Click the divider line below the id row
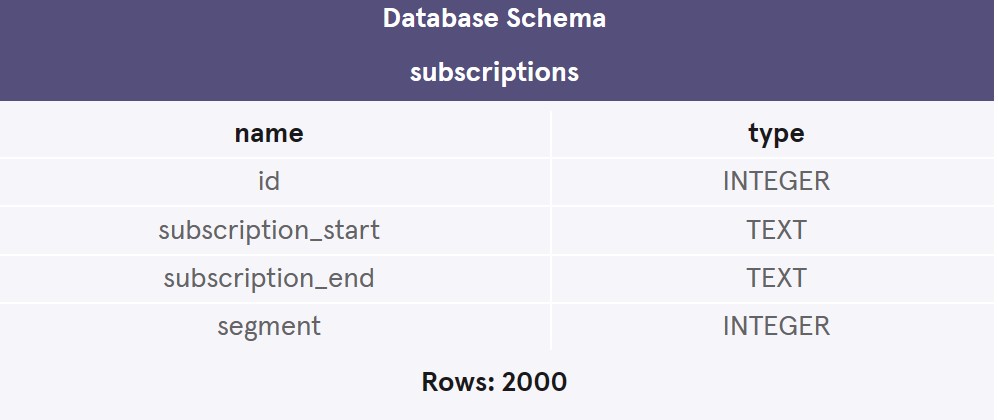The image size is (998, 420). click(x=400, y=206)
